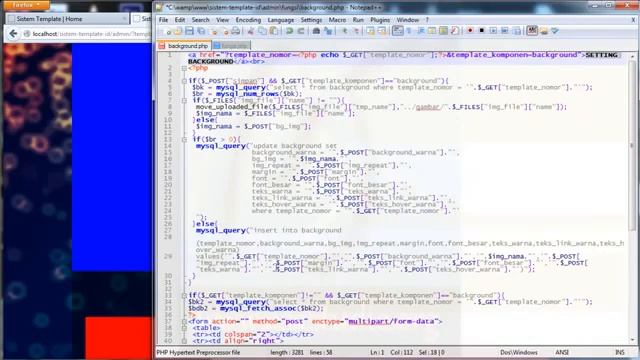
Task: Save the current file with the floppy icon
Action: [x=189, y=31]
